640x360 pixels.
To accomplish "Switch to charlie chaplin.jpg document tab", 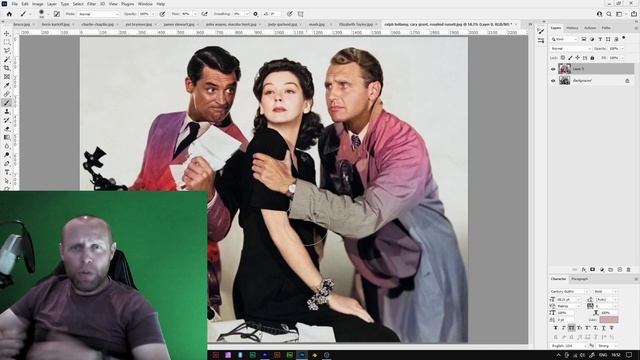I will point(98,24).
